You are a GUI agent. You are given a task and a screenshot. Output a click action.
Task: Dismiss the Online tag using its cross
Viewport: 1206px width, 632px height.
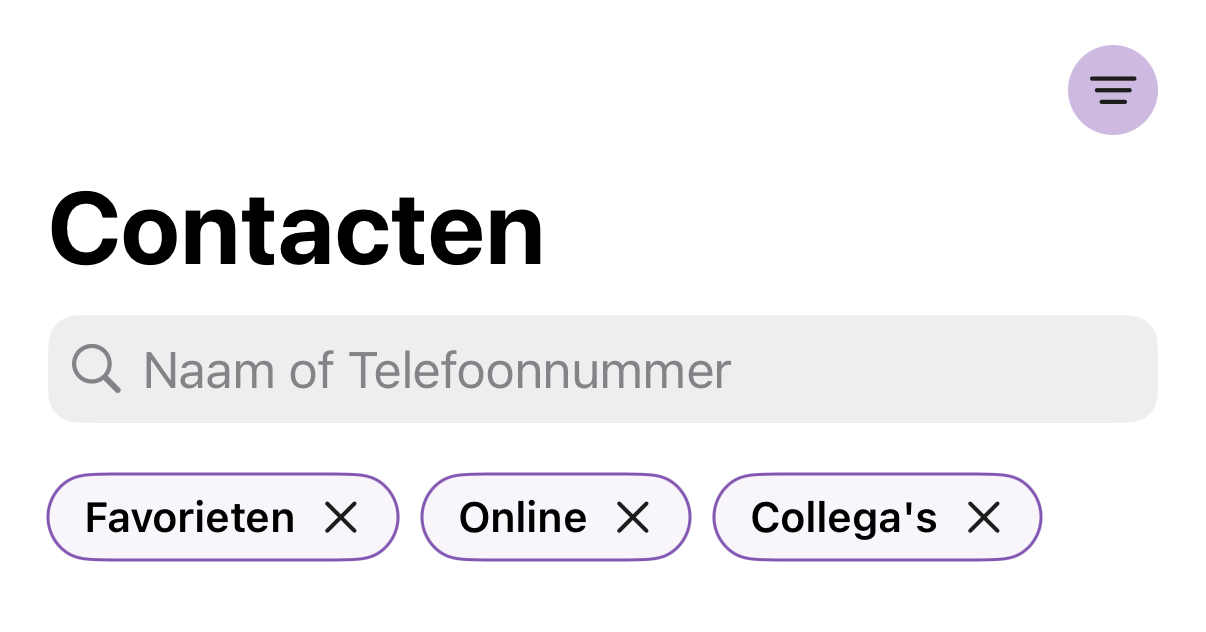pyautogui.click(x=633, y=517)
